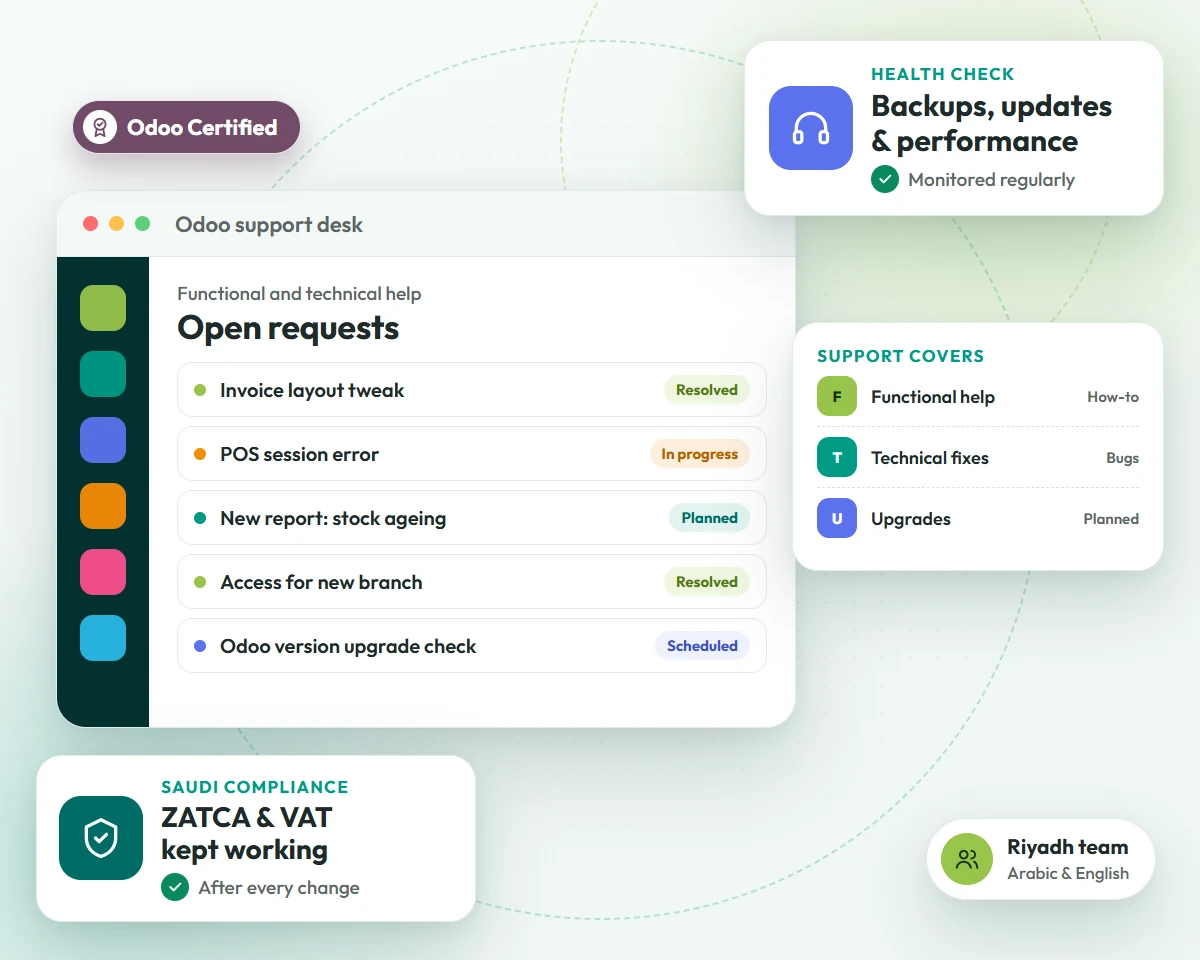Click the green check next to After every change

(175, 887)
